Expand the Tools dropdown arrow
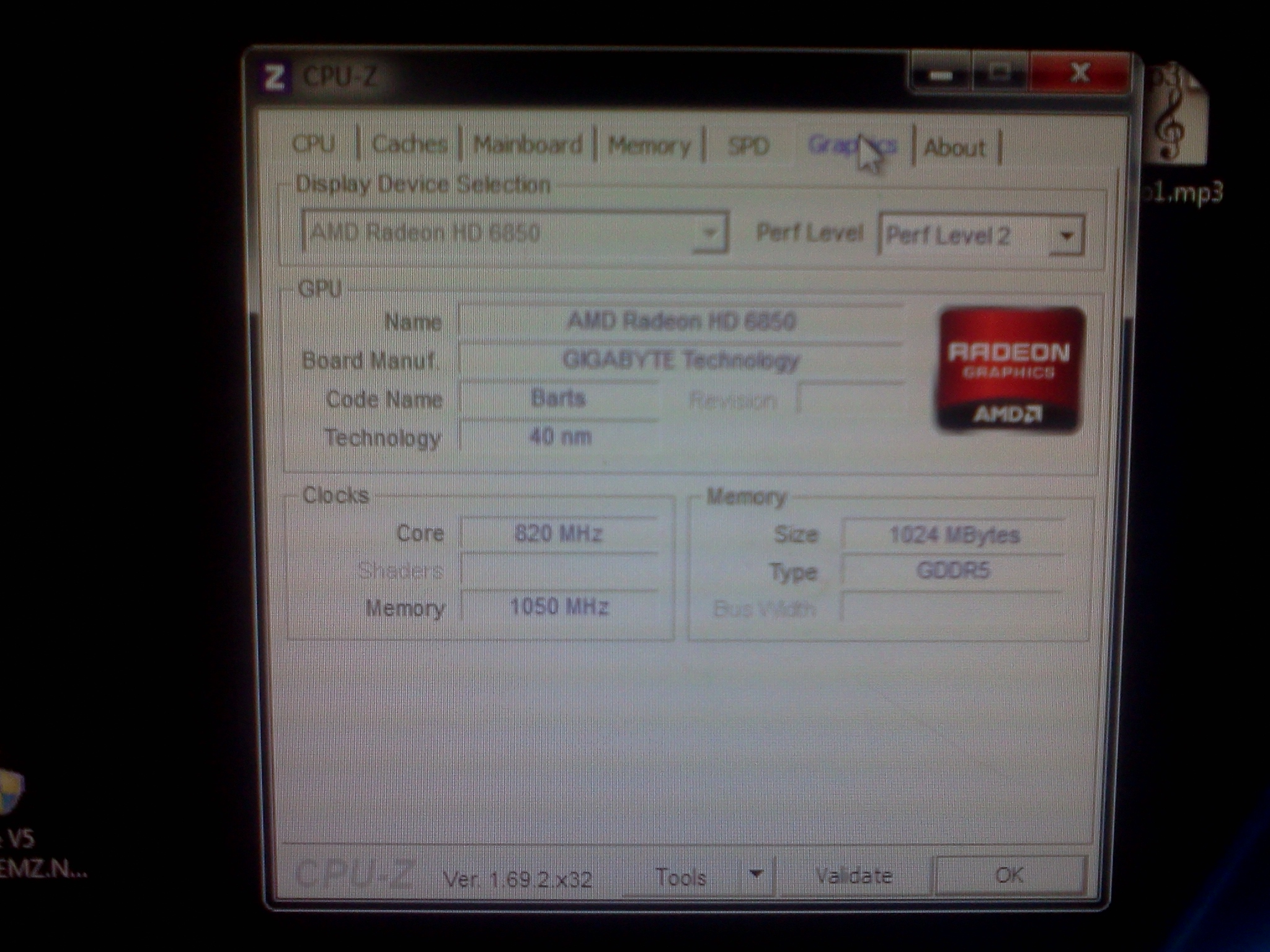Viewport: 1270px width, 952px height. coord(756,874)
